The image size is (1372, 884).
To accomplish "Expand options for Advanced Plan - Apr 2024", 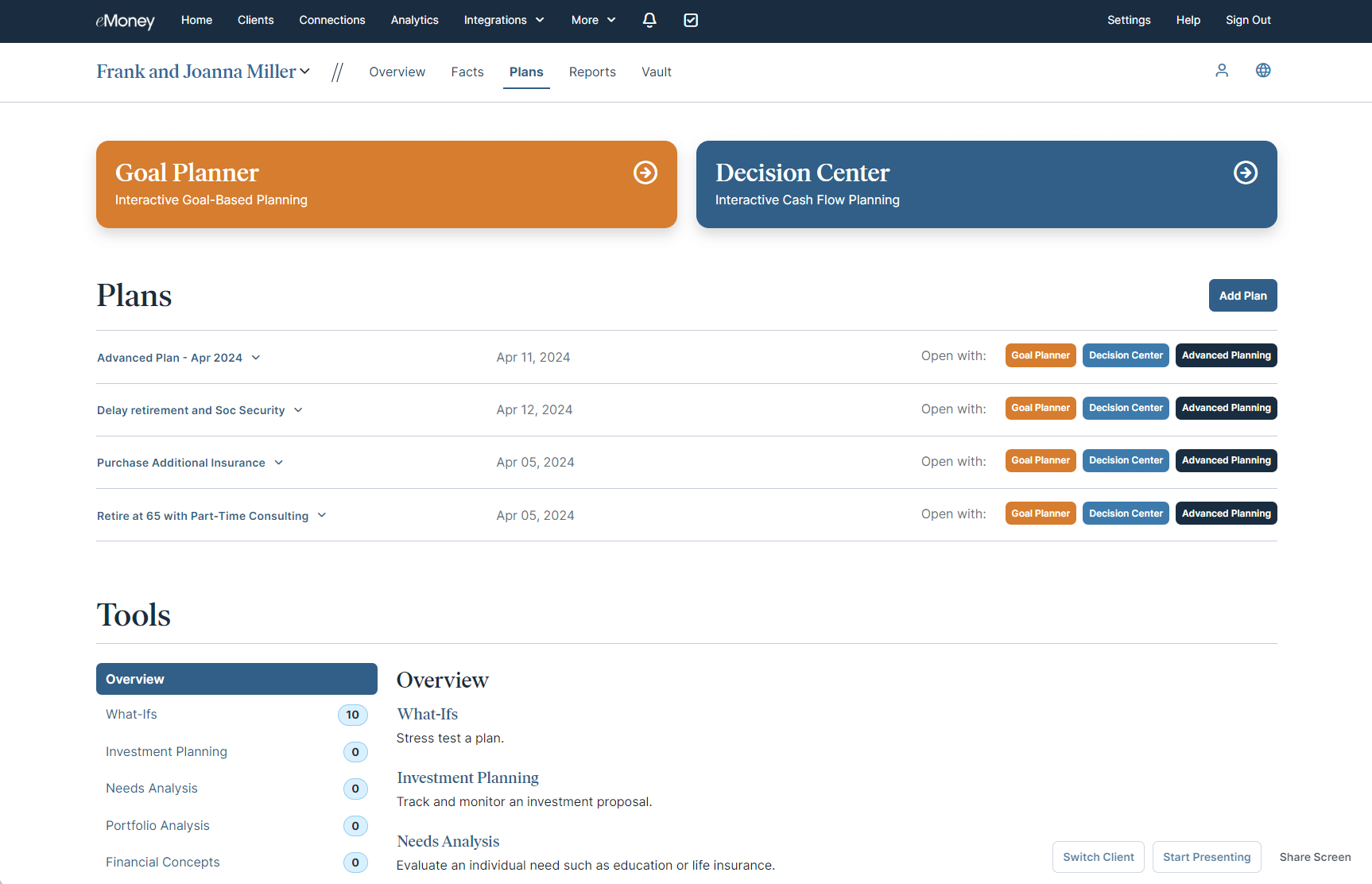I will pos(256,358).
